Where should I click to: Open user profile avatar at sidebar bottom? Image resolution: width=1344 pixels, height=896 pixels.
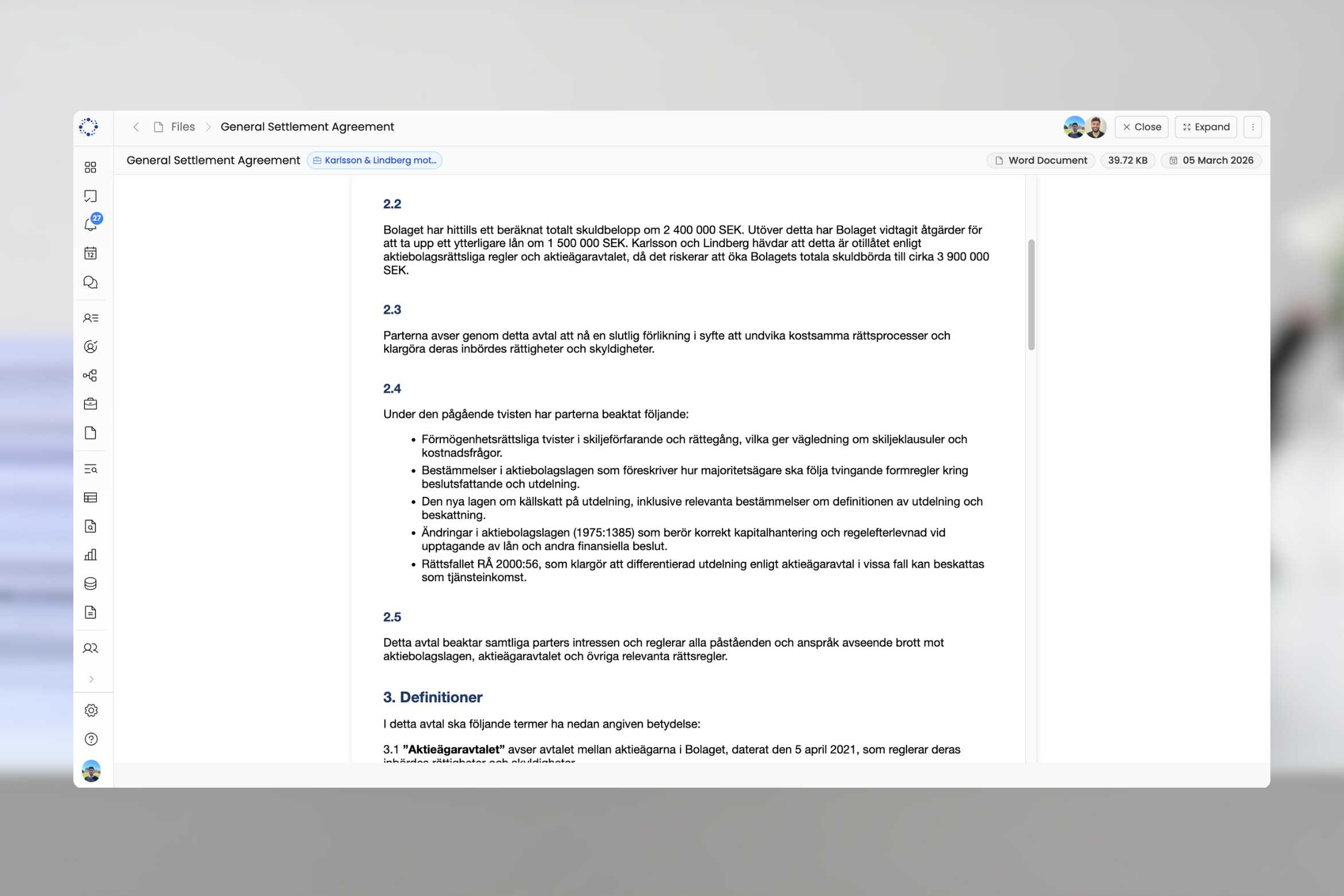(x=91, y=771)
